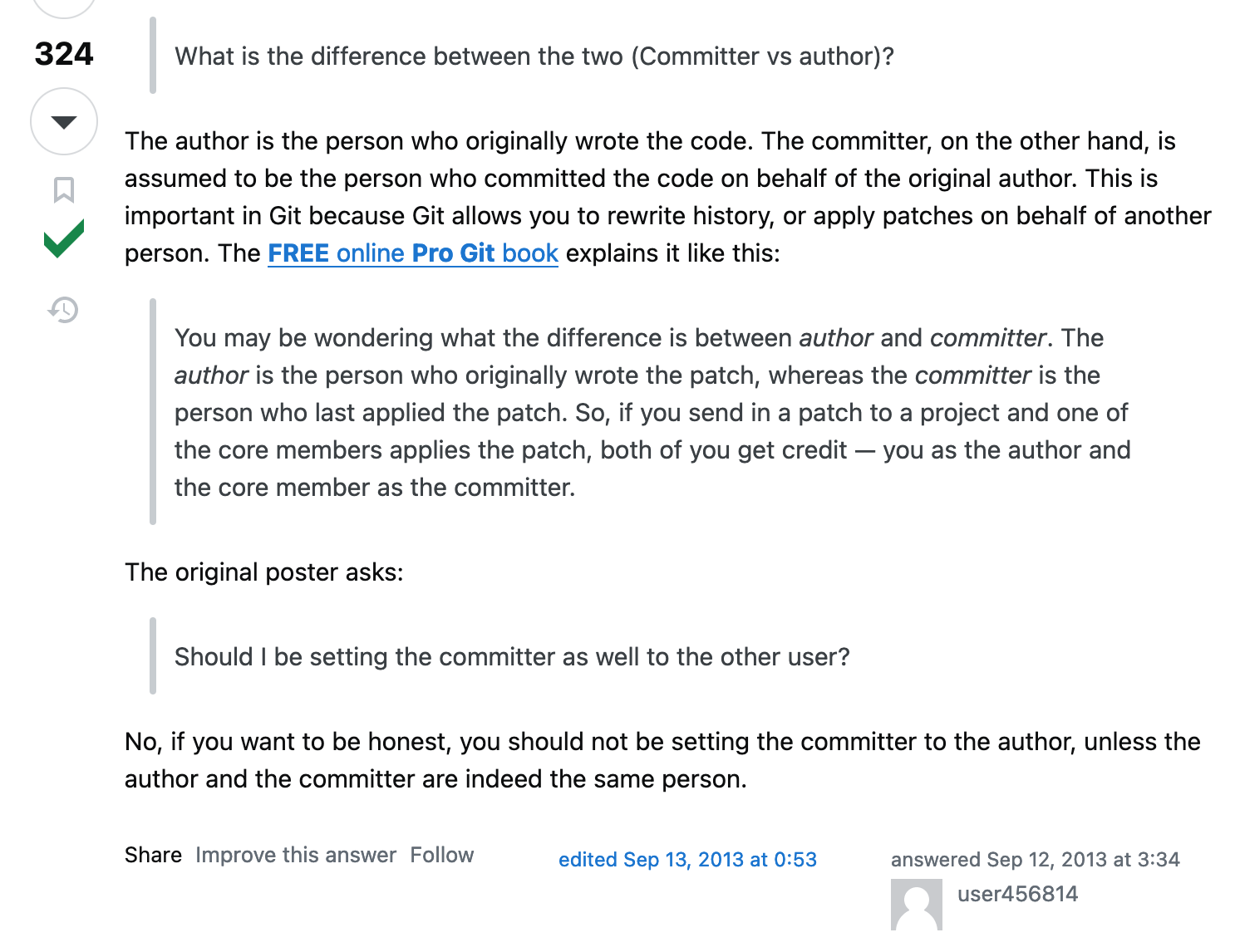The image size is (1235, 952).
Task: Bookmark this answer
Action: click(64, 189)
